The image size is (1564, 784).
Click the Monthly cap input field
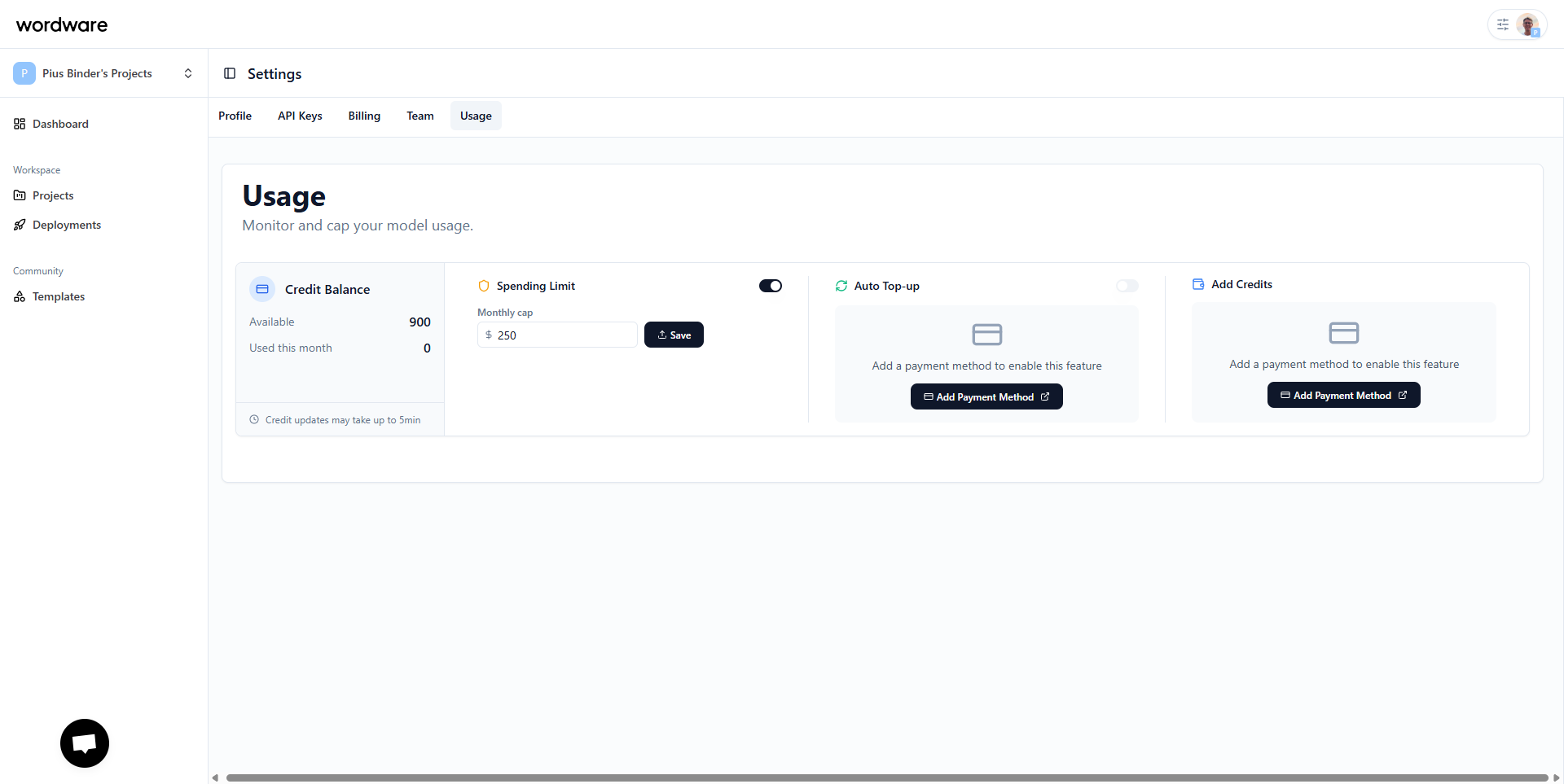coord(557,335)
